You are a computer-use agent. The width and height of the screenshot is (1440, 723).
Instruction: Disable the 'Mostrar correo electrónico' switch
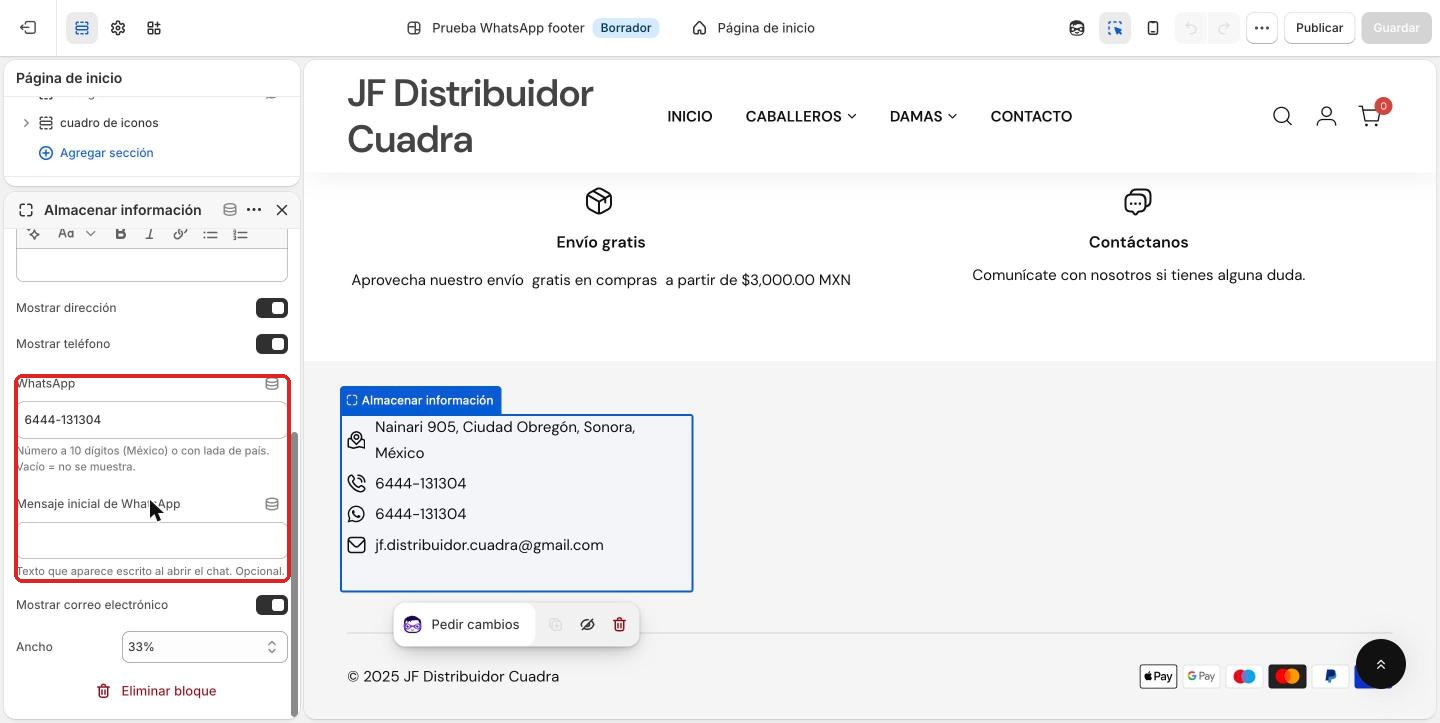272,605
